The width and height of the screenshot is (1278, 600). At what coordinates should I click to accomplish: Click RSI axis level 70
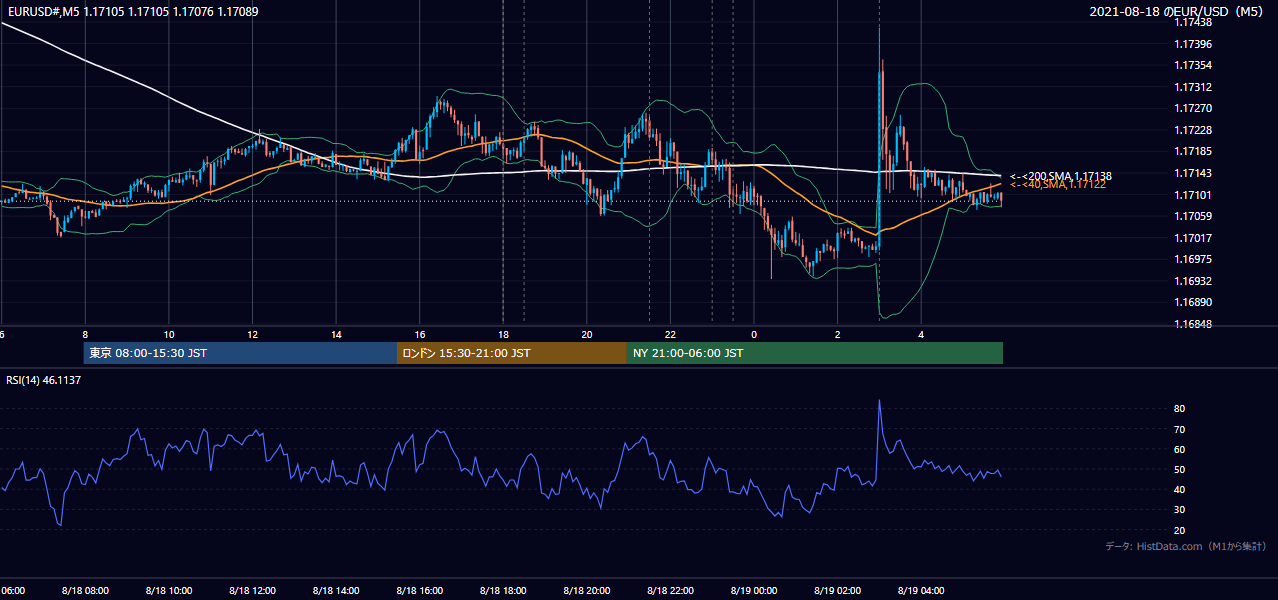(x=1179, y=429)
